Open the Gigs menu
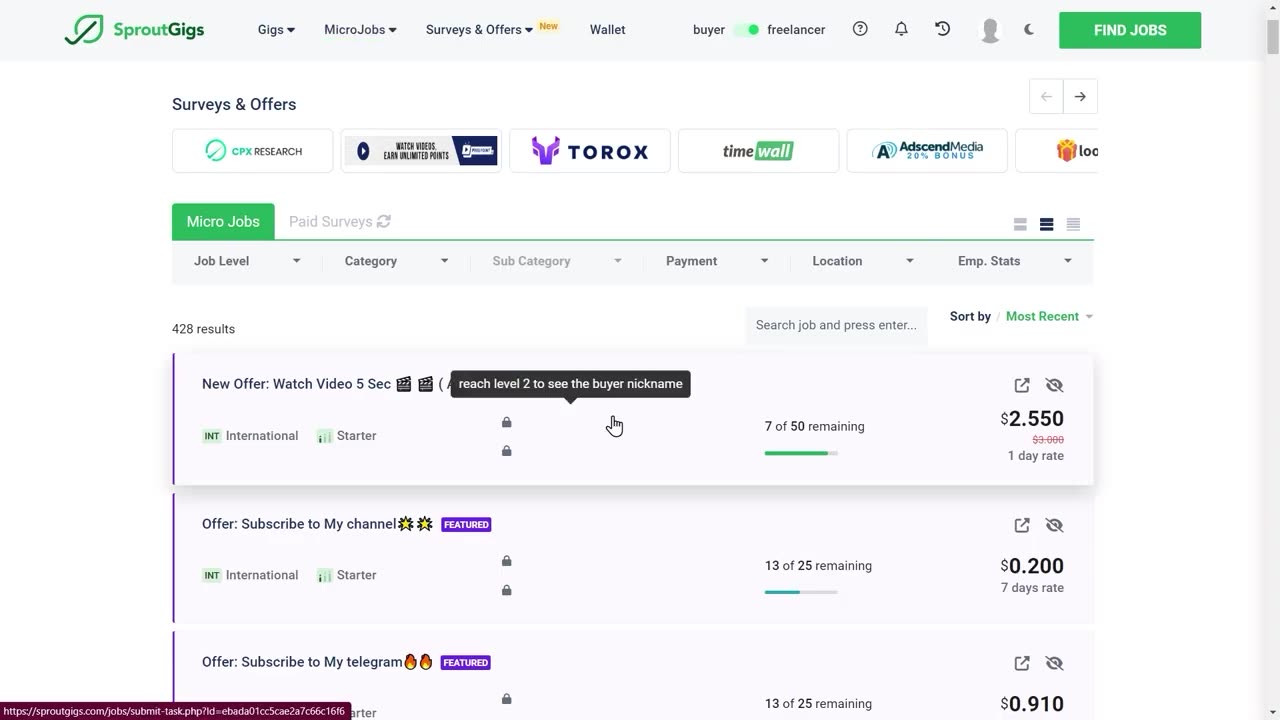The height and width of the screenshot is (720, 1280). pos(276,30)
